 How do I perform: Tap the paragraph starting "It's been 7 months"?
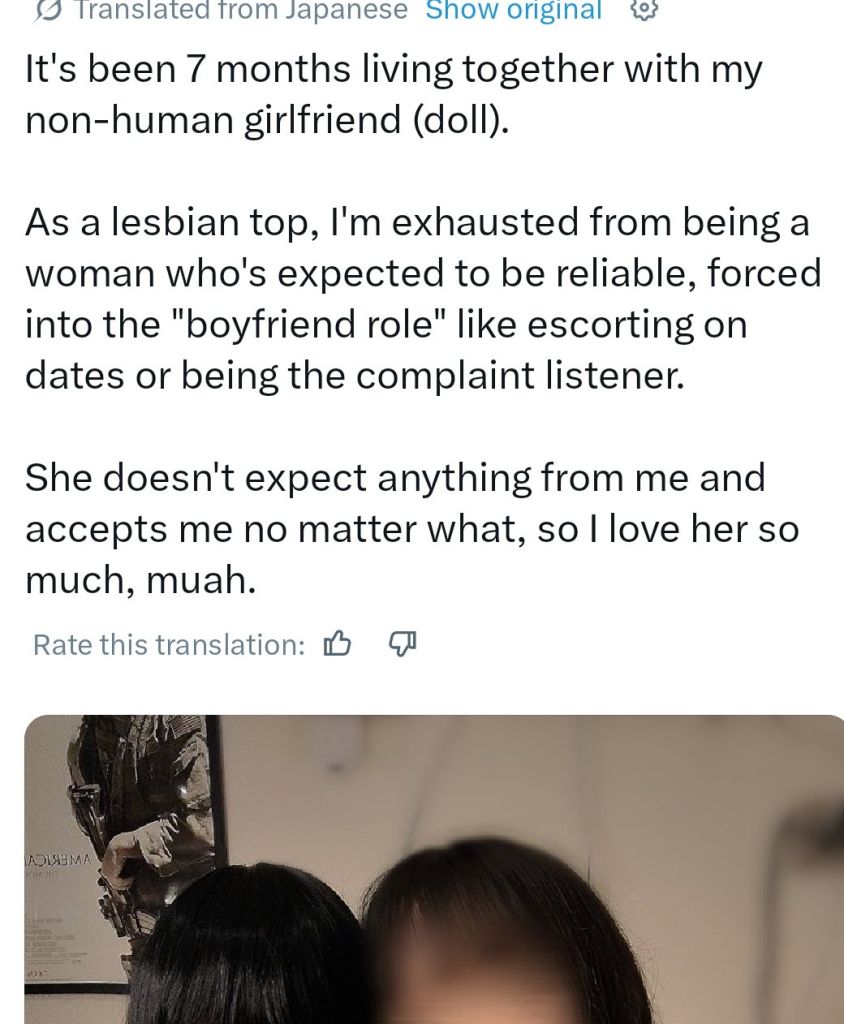tap(394, 94)
